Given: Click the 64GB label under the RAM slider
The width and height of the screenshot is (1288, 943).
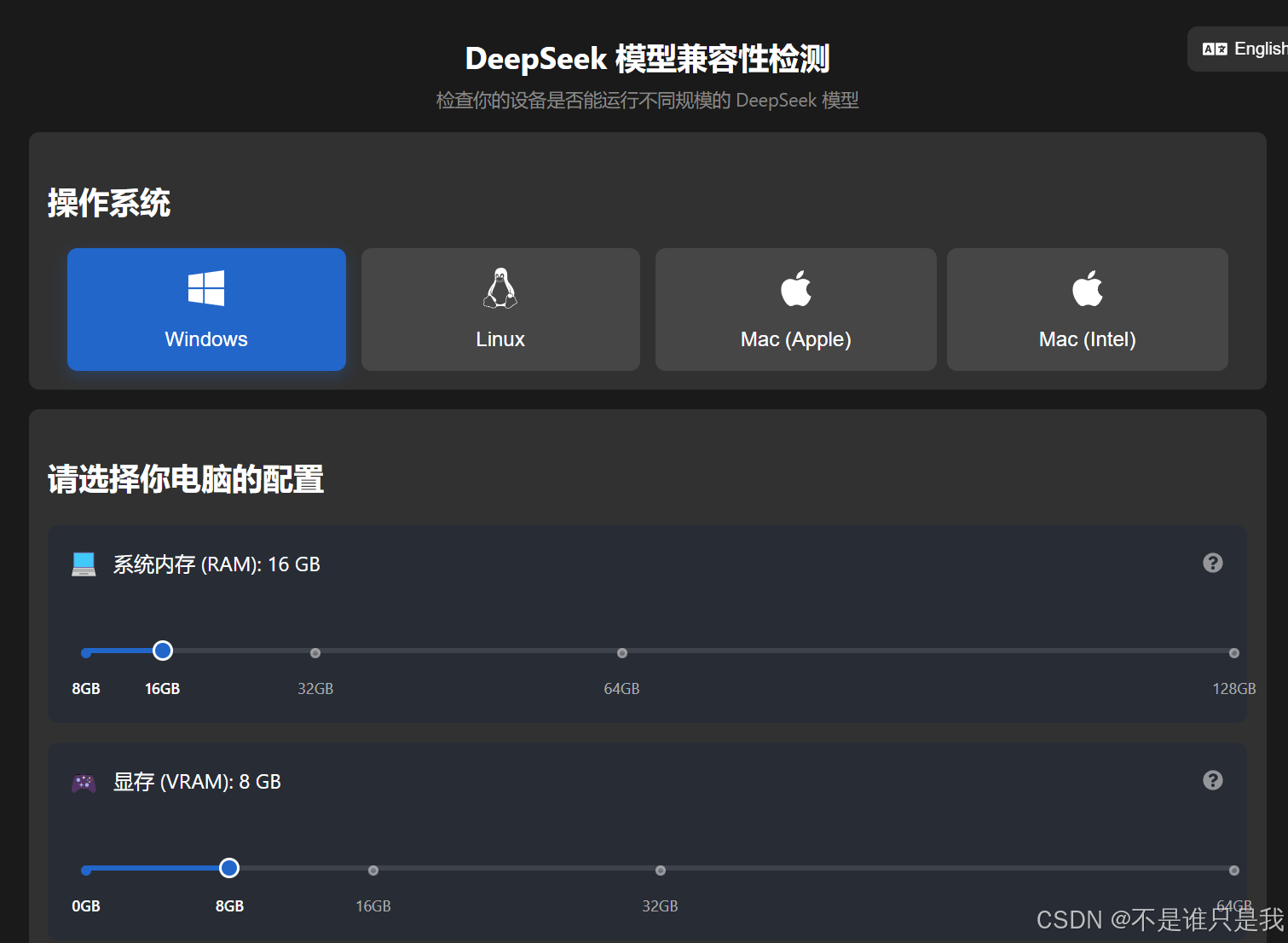Looking at the screenshot, I should click(x=622, y=689).
